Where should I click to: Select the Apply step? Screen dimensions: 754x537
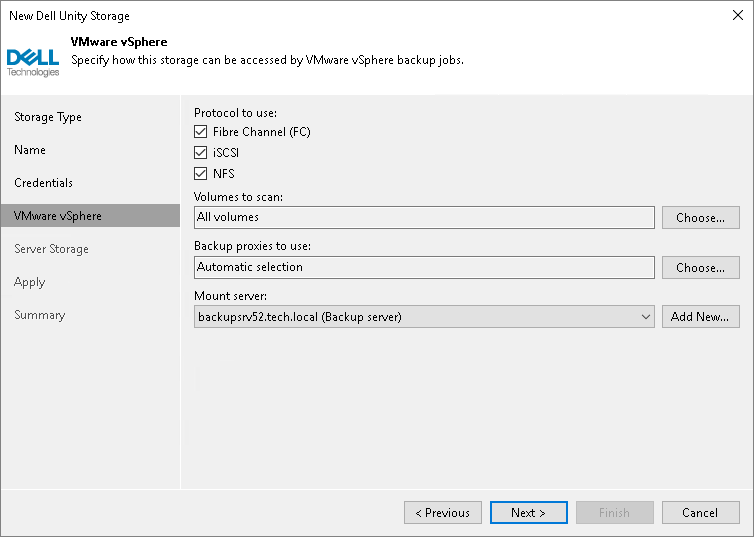pyautogui.click(x=29, y=282)
